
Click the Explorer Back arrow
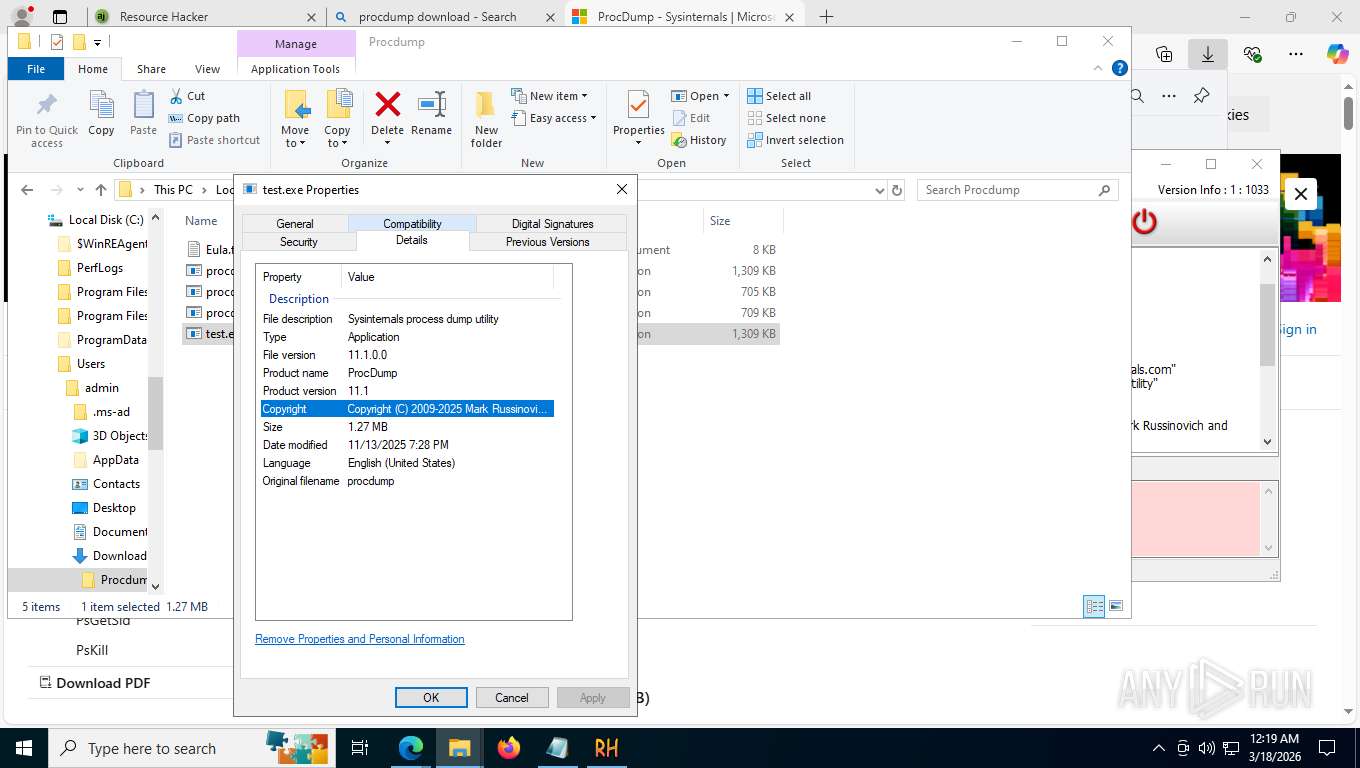coord(27,190)
